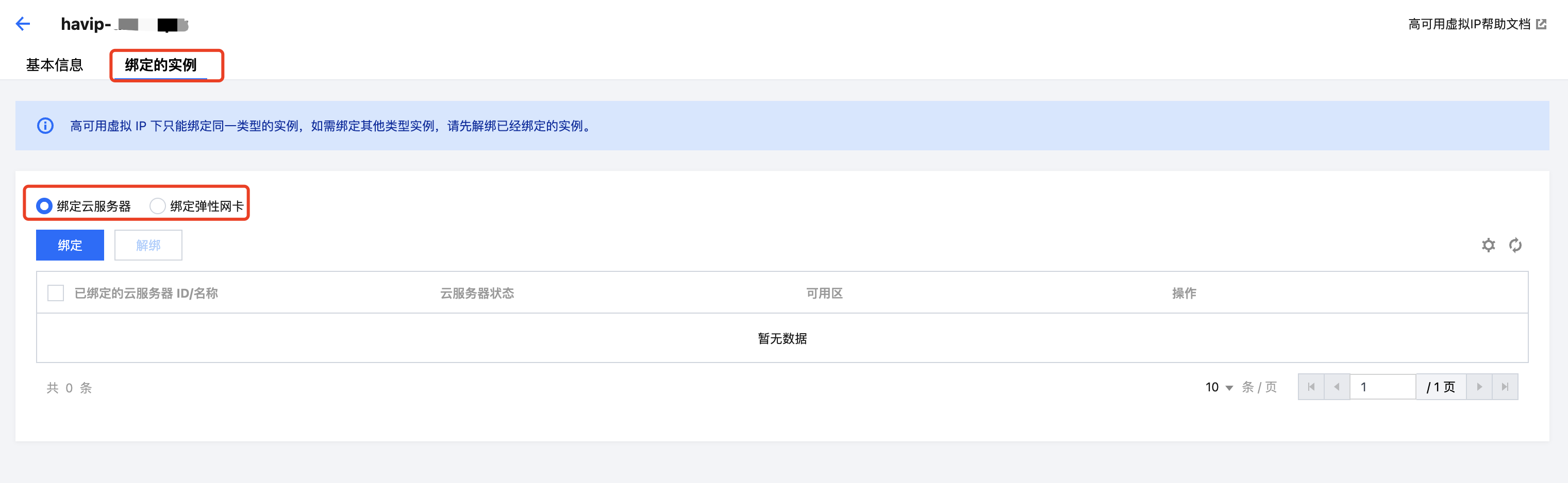Image resolution: width=1568 pixels, height=483 pixels.
Task: Click the 解绑 button
Action: tap(148, 245)
